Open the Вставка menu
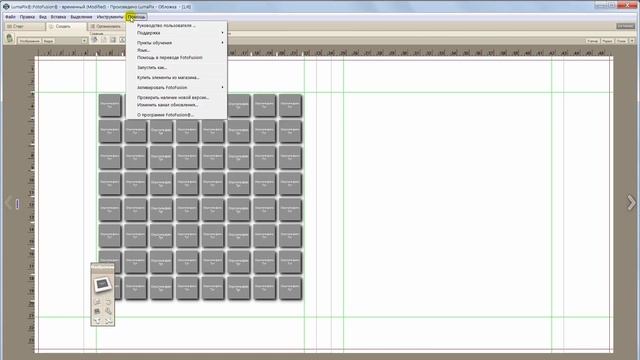Screen dimensions: 640x360 pyautogui.click(x=58, y=17)
